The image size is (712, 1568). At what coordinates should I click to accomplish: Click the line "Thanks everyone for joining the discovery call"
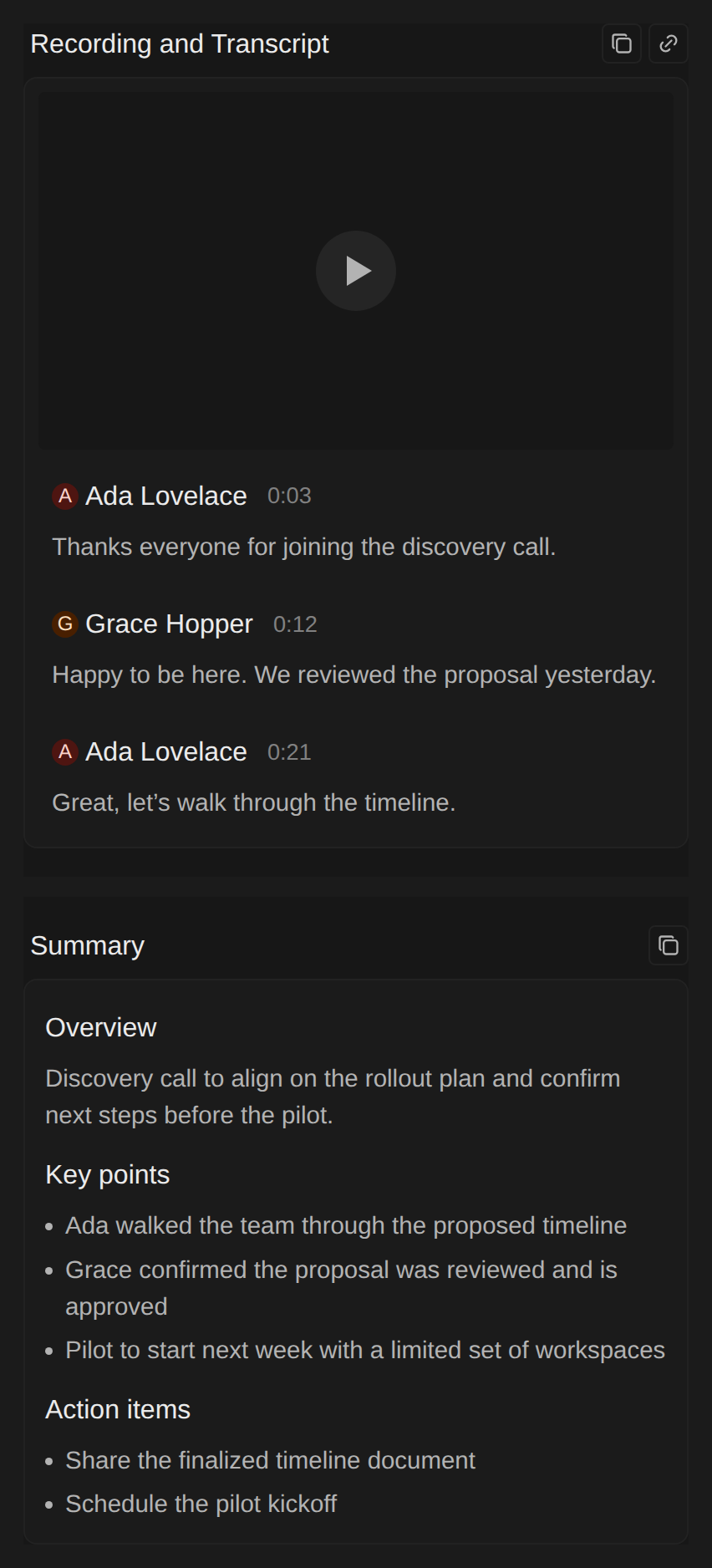304,547
